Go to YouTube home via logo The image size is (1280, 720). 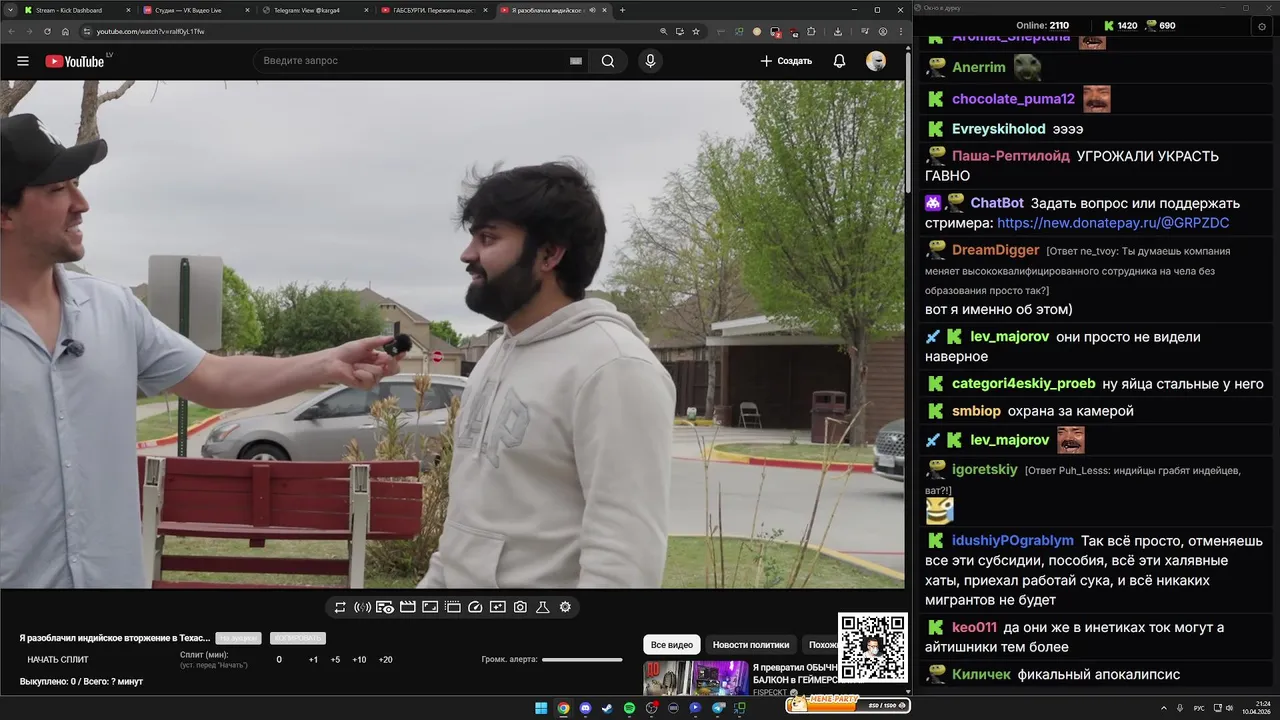(x=75, y=61)
